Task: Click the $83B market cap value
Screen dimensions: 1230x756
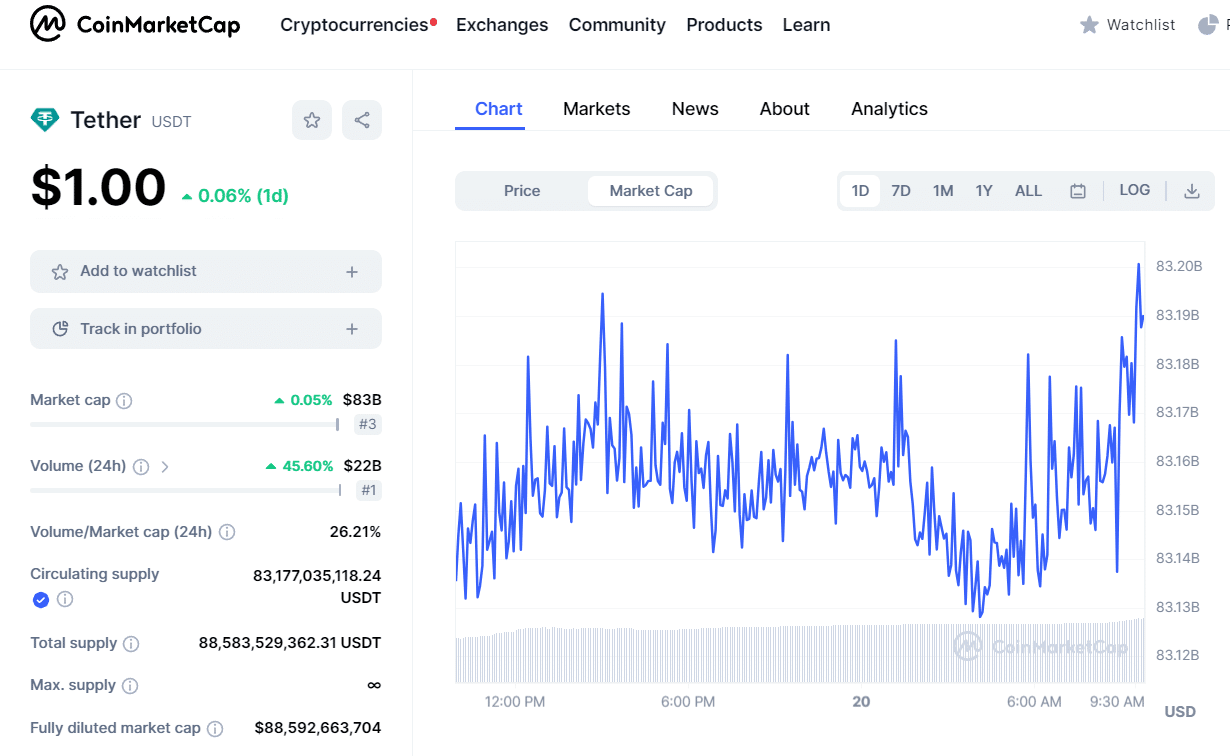Action: (x=362, y=401)
